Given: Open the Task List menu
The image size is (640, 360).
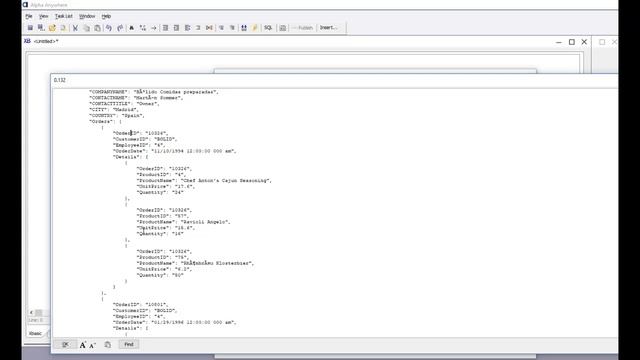Looking at the screenshot, I should [64, 16].
